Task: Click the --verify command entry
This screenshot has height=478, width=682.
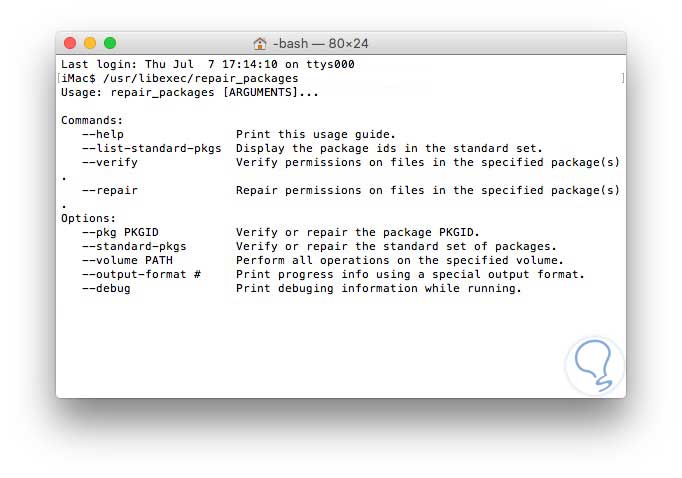Action: click(110, 162)
